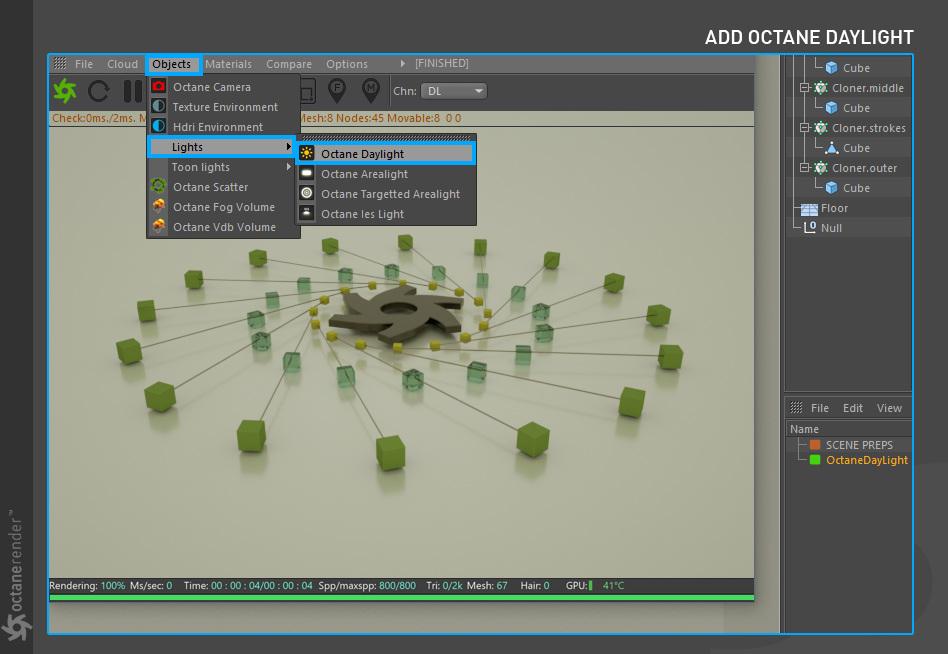Screen dimensions: 948x654
Task: Click the Live Viewer menu grip icon
Action: click(59, 63)
